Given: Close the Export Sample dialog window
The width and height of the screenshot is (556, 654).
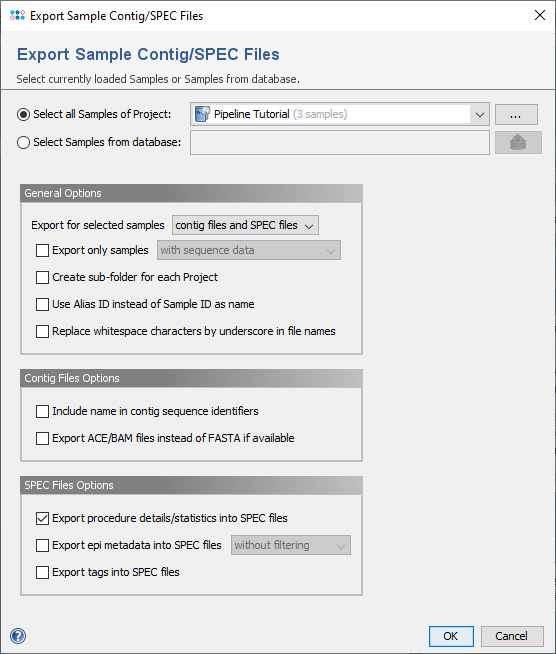Looking at the screenshot, I should pyautogui.click(x=540, y=15).
